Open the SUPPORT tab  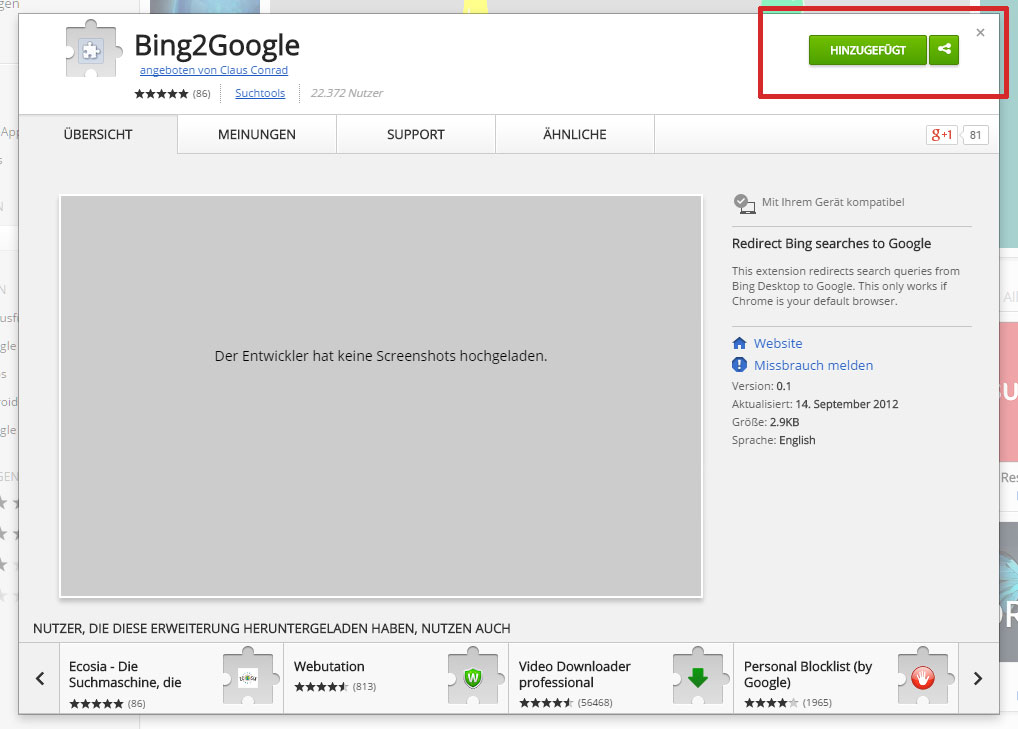pyautogui.click(x=416, y=134)
